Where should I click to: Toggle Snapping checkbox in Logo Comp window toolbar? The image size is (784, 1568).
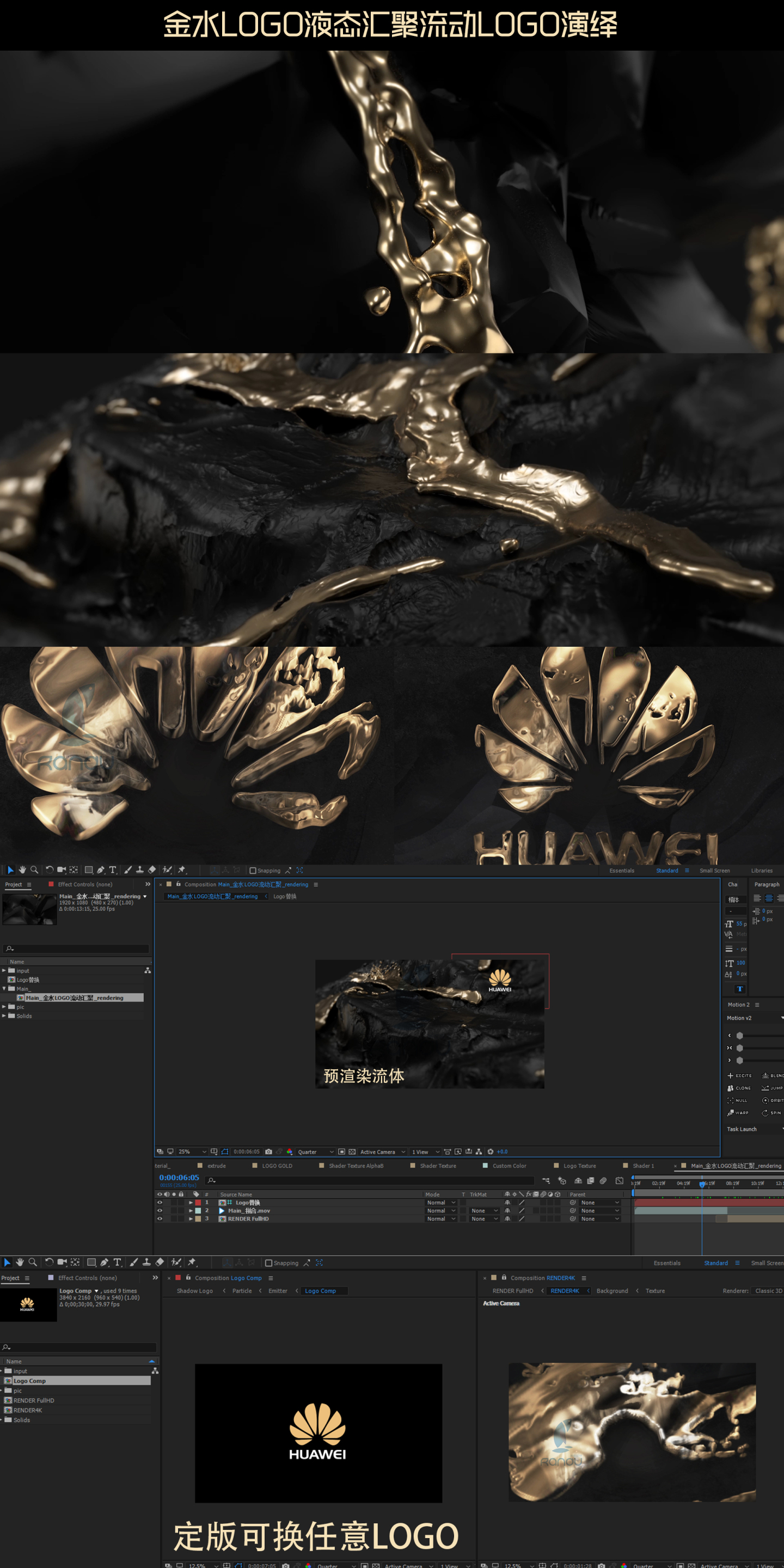(268, 1263)
